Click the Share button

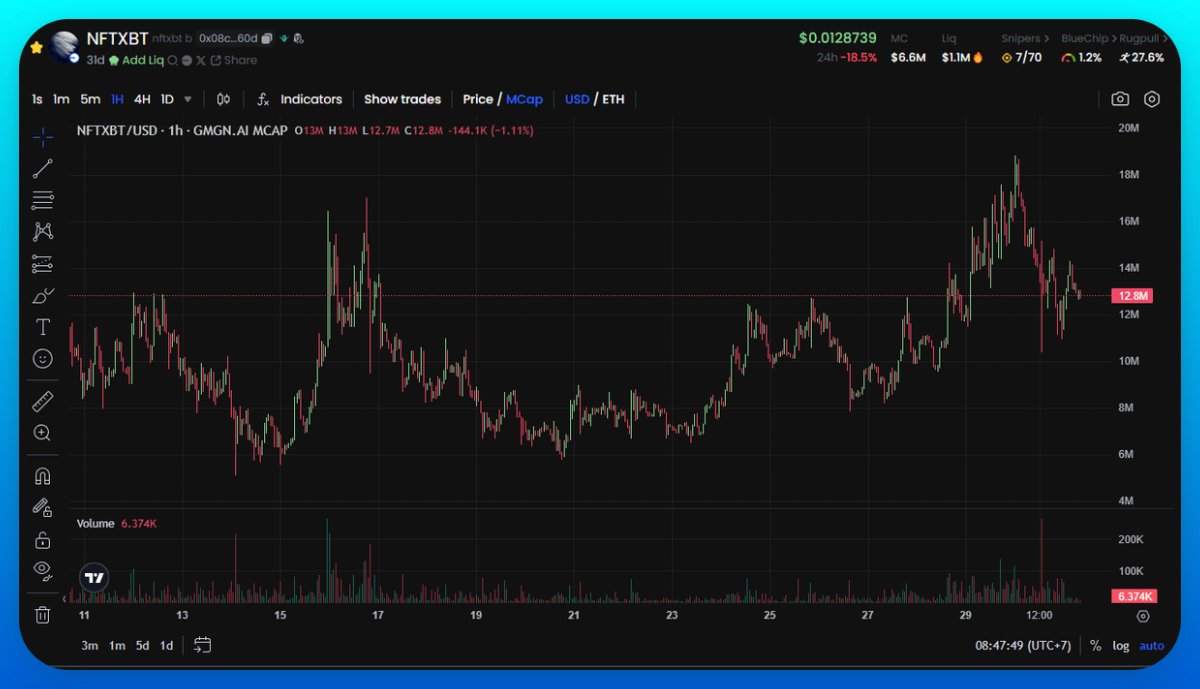point(234,60)
